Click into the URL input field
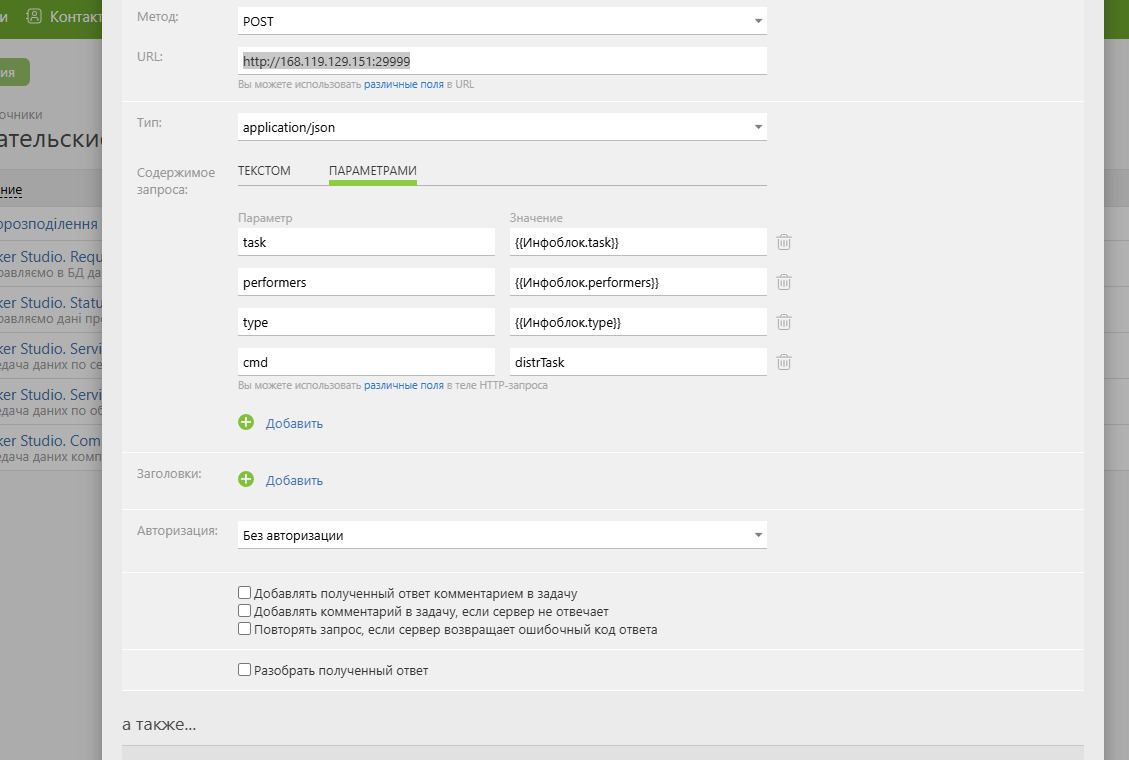The image size is (1129, 760). [x=502, y=61]
